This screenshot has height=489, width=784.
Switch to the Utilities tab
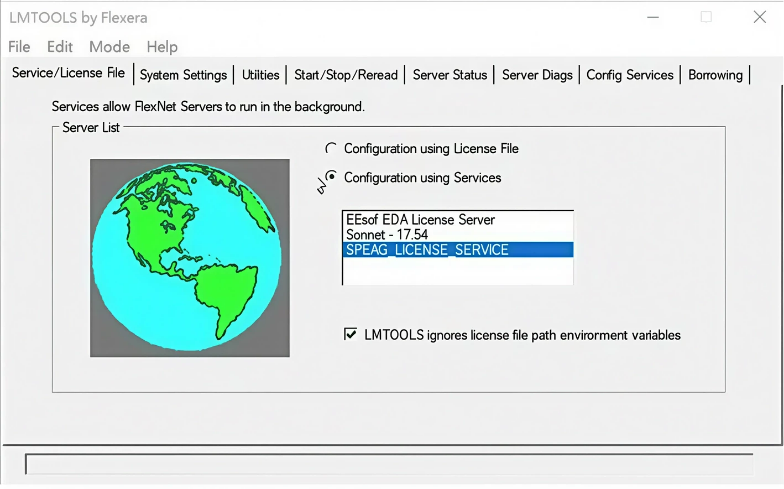click(261, 75)
